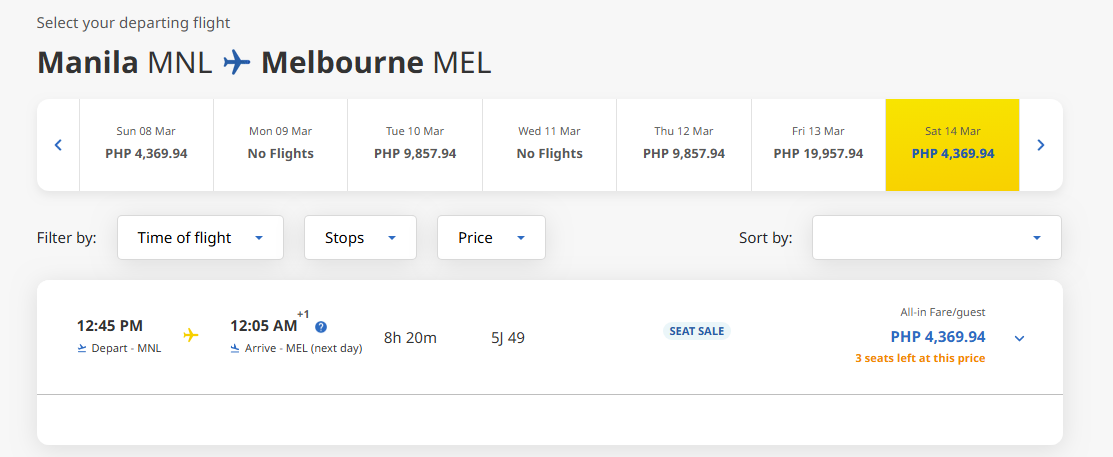Go to next dates with right arrow
Screen dimensions: 1113x457
coord(1041,145)
